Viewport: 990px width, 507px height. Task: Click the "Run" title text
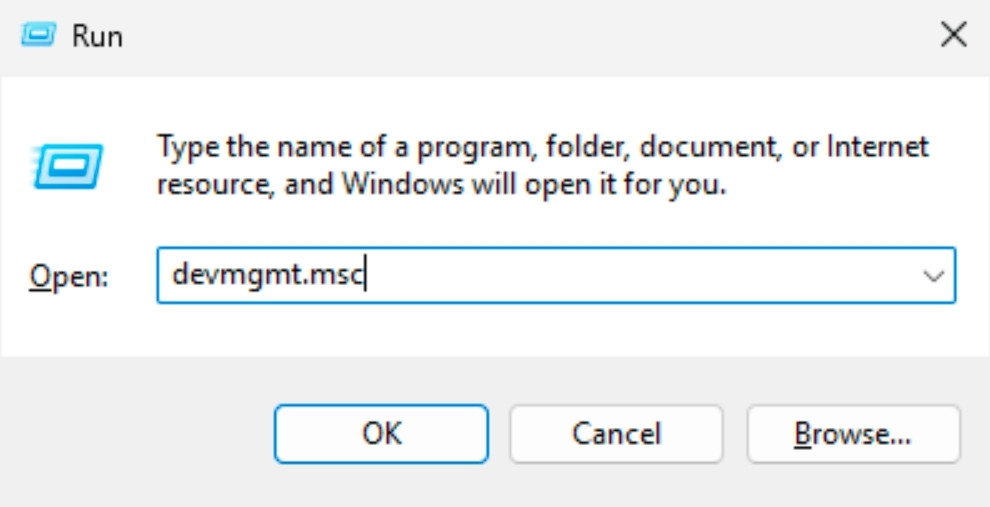click(97, 37)
